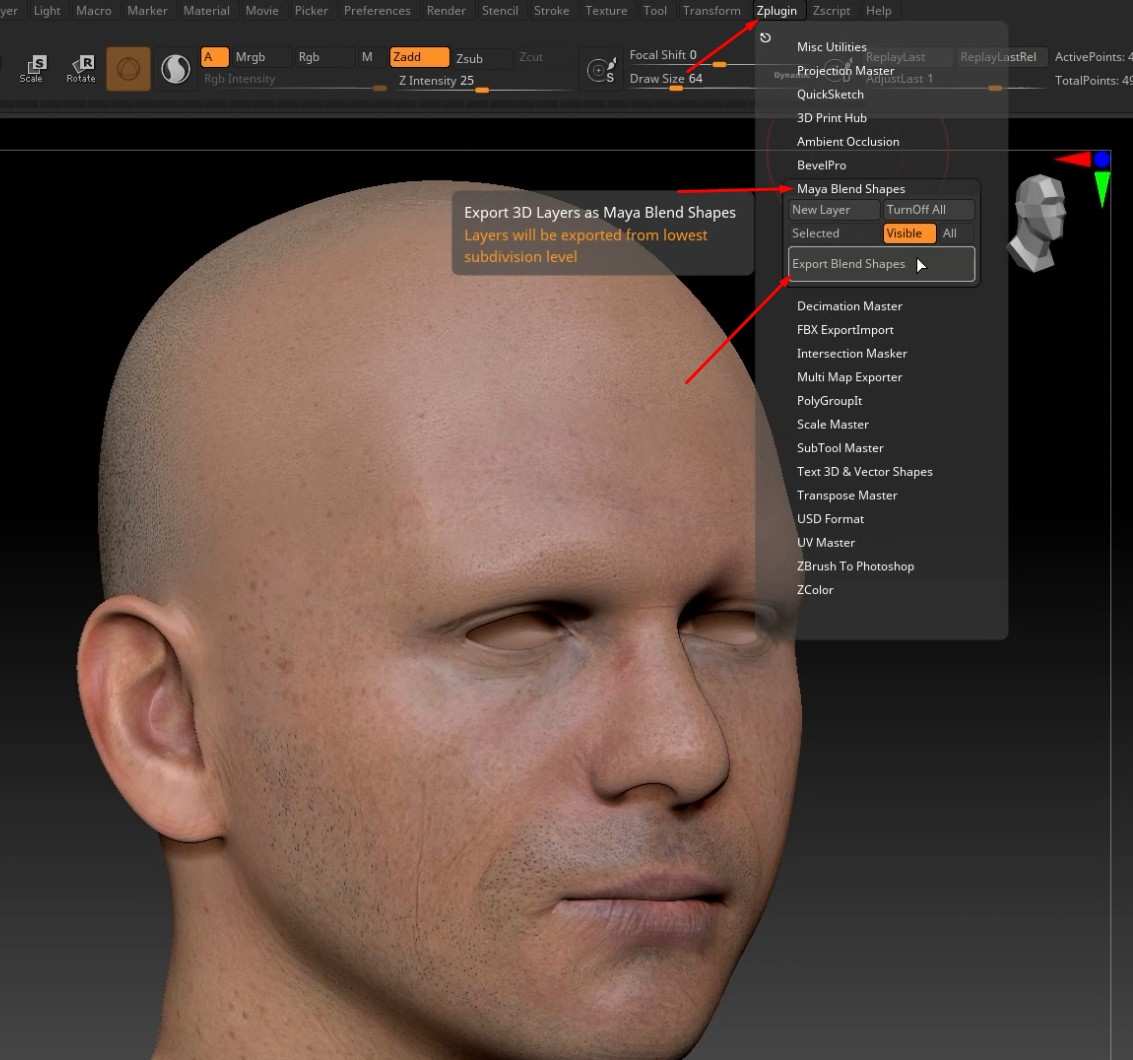Expand Ambient Occlusion plugin
This screenshot has width=1133, height=1060.
[848, 142]
